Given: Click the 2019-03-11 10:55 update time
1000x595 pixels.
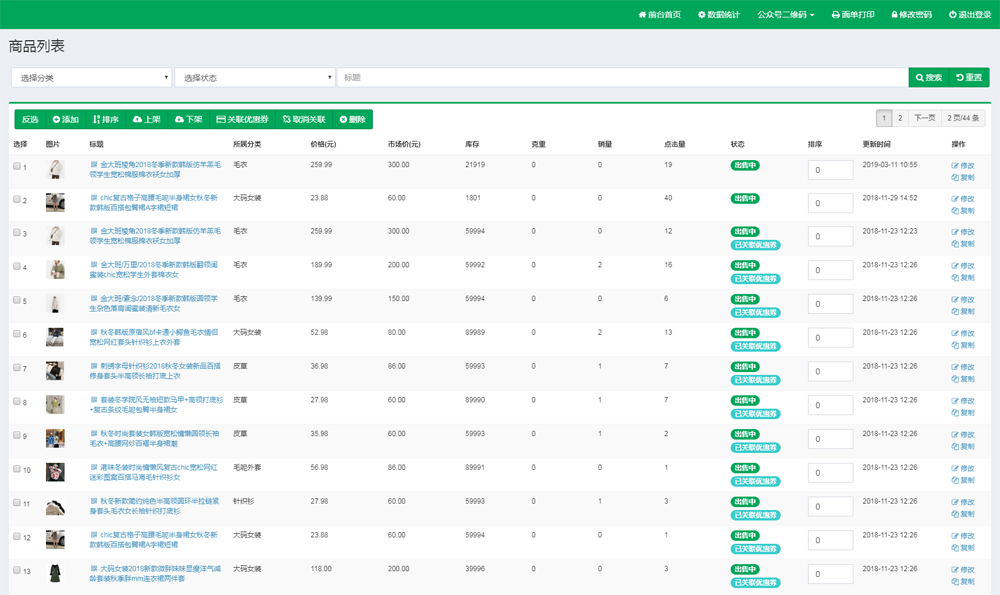Looking at the screenshot, I should [890, 165].
